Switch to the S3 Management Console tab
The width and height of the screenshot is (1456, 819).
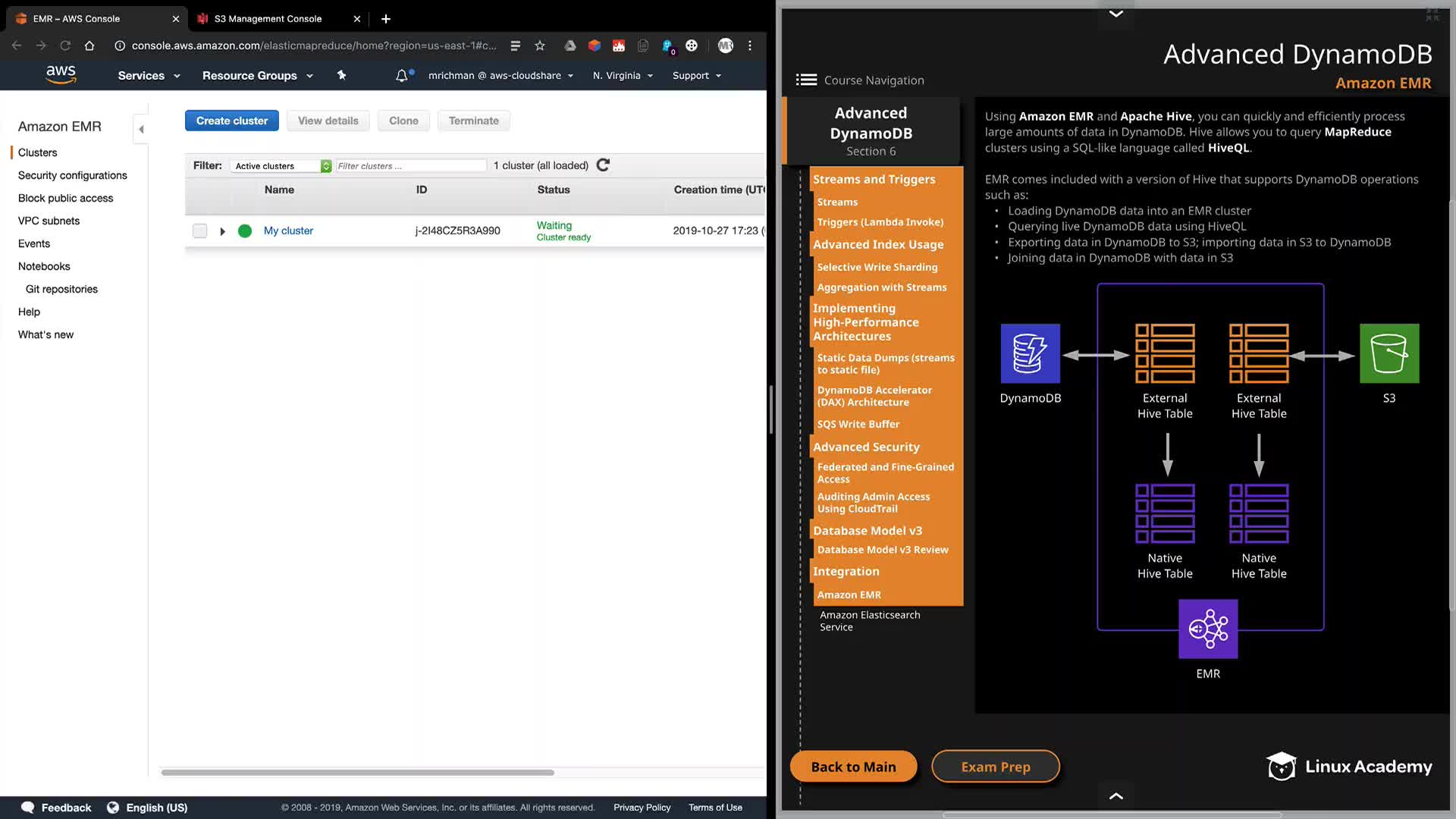click(x=268, y=18)
